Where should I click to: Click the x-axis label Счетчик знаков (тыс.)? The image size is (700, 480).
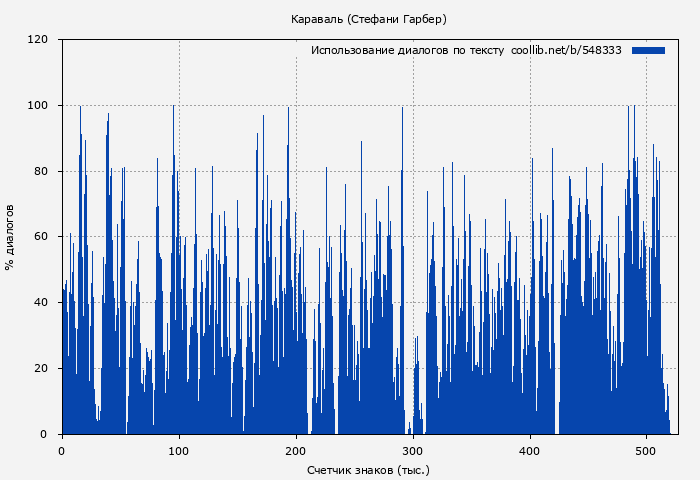point(368,469)
